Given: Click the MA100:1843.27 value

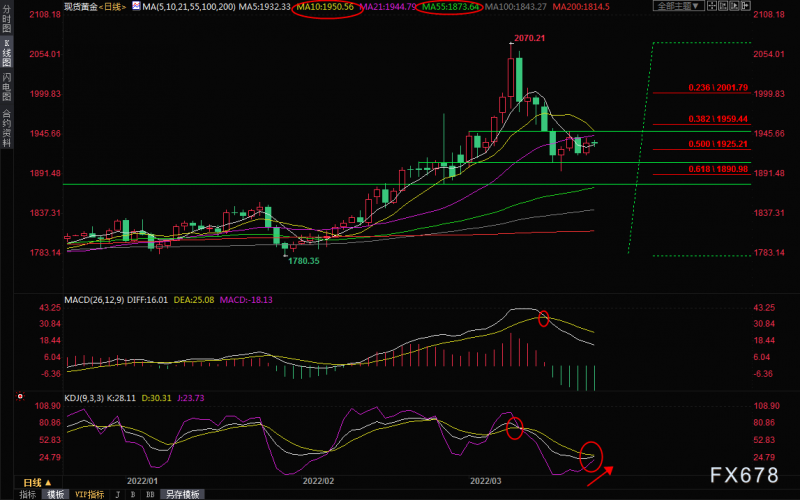Looking at the screenshot, I should 515,7.
